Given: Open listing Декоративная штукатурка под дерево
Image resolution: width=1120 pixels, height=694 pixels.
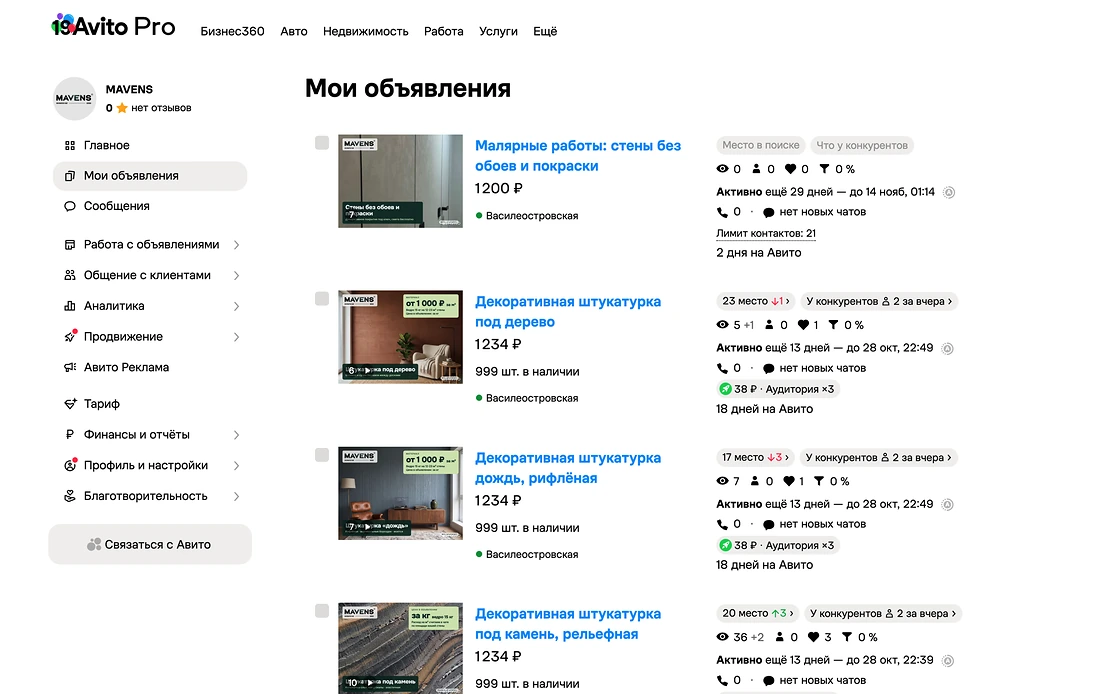Looking at the screenshot, I should point(568,312).
